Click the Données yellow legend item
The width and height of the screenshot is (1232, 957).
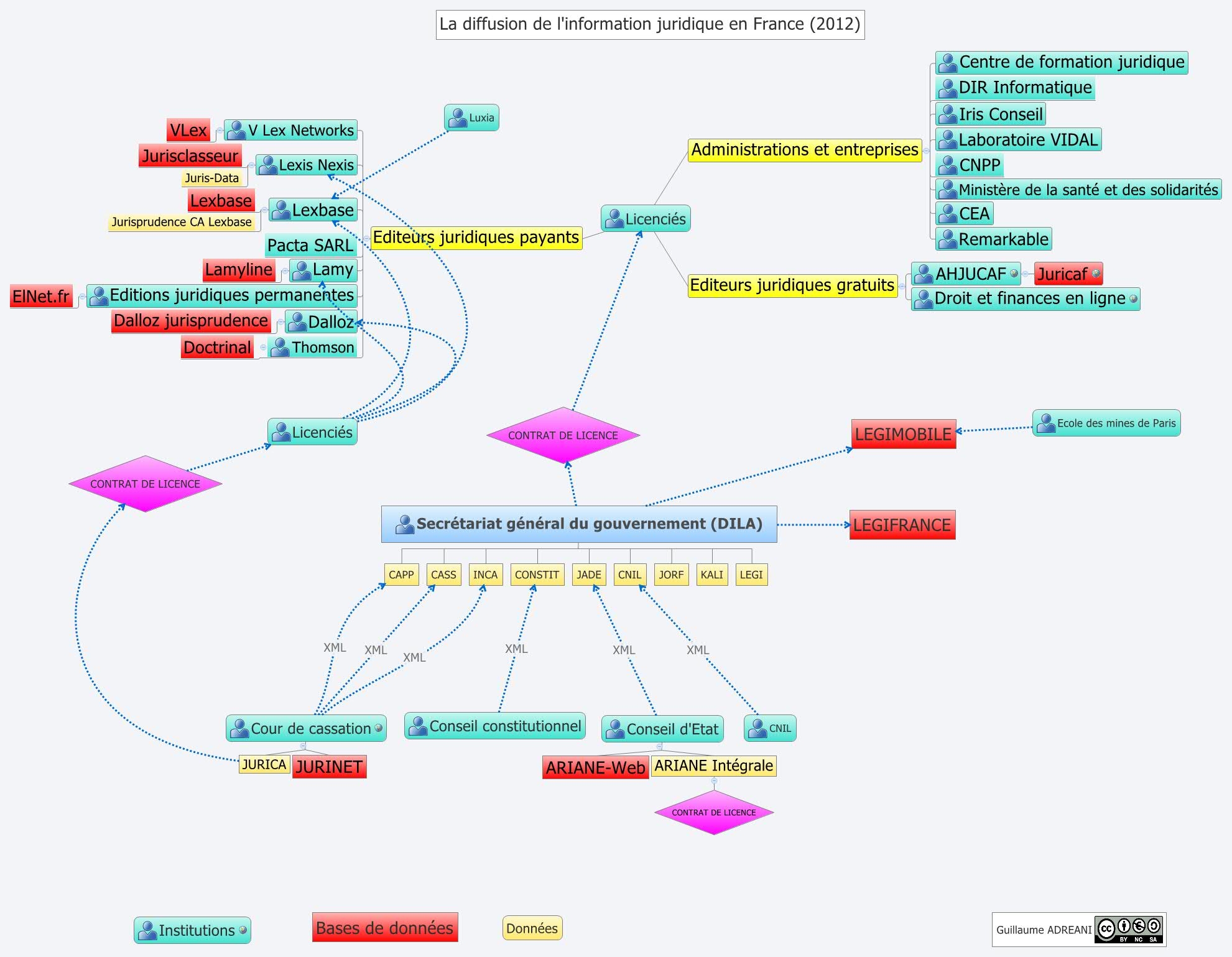point(532,928)
